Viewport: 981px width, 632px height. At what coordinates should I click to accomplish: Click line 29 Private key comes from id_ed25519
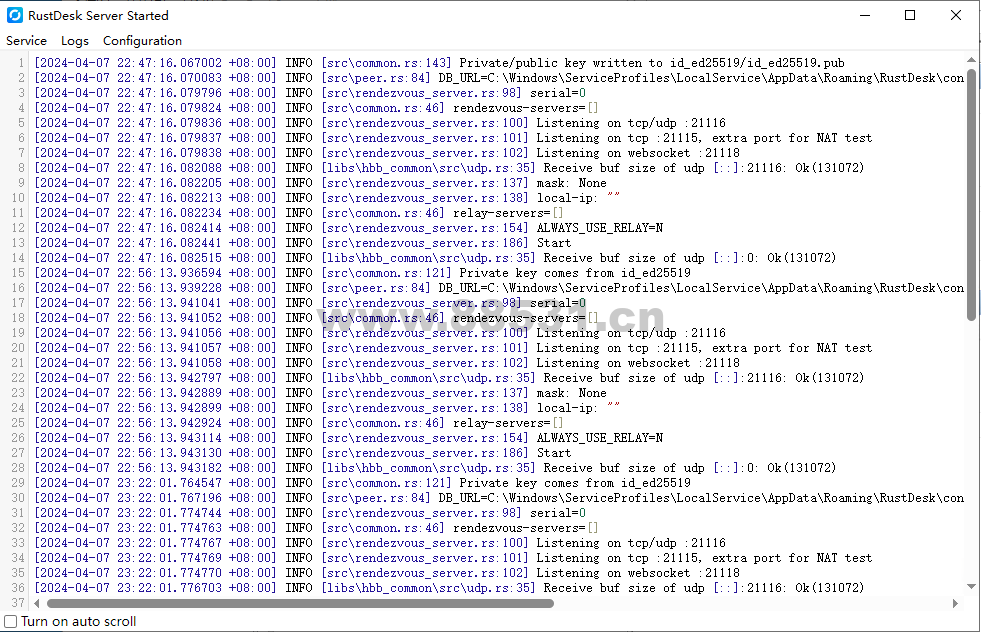pos(362,483)
